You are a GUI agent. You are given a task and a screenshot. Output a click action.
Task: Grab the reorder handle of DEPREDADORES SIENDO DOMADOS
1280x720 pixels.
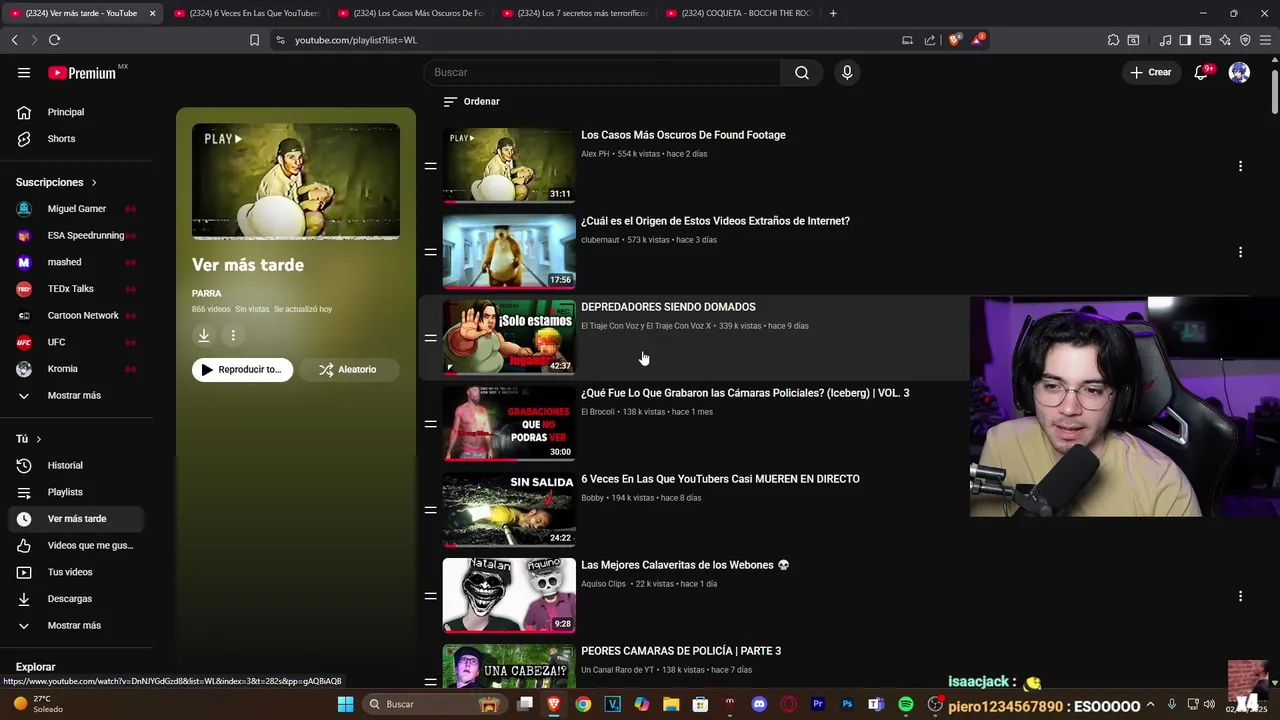click(430, 338)
